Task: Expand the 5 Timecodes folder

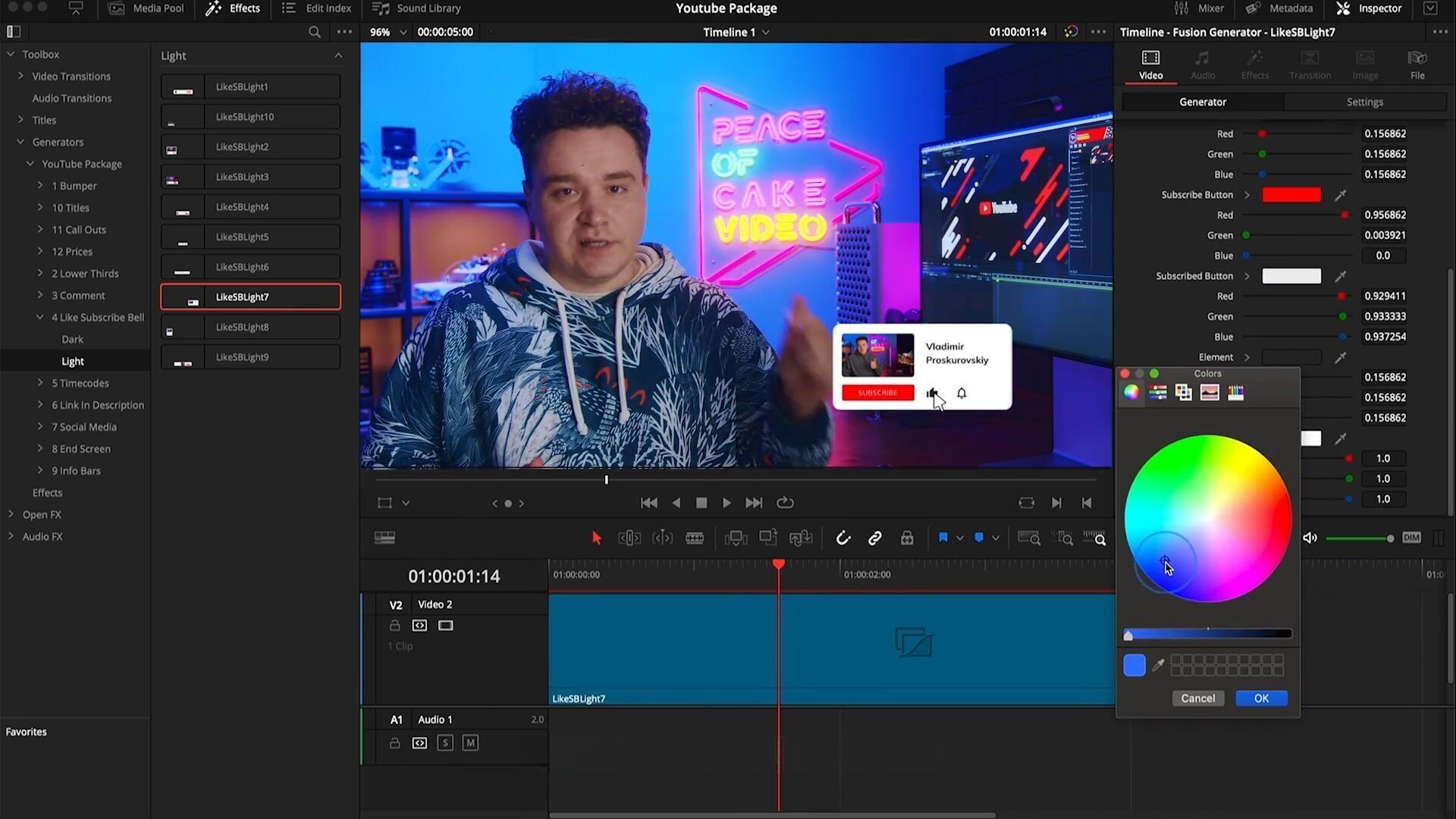Action: tap(40, 383)
